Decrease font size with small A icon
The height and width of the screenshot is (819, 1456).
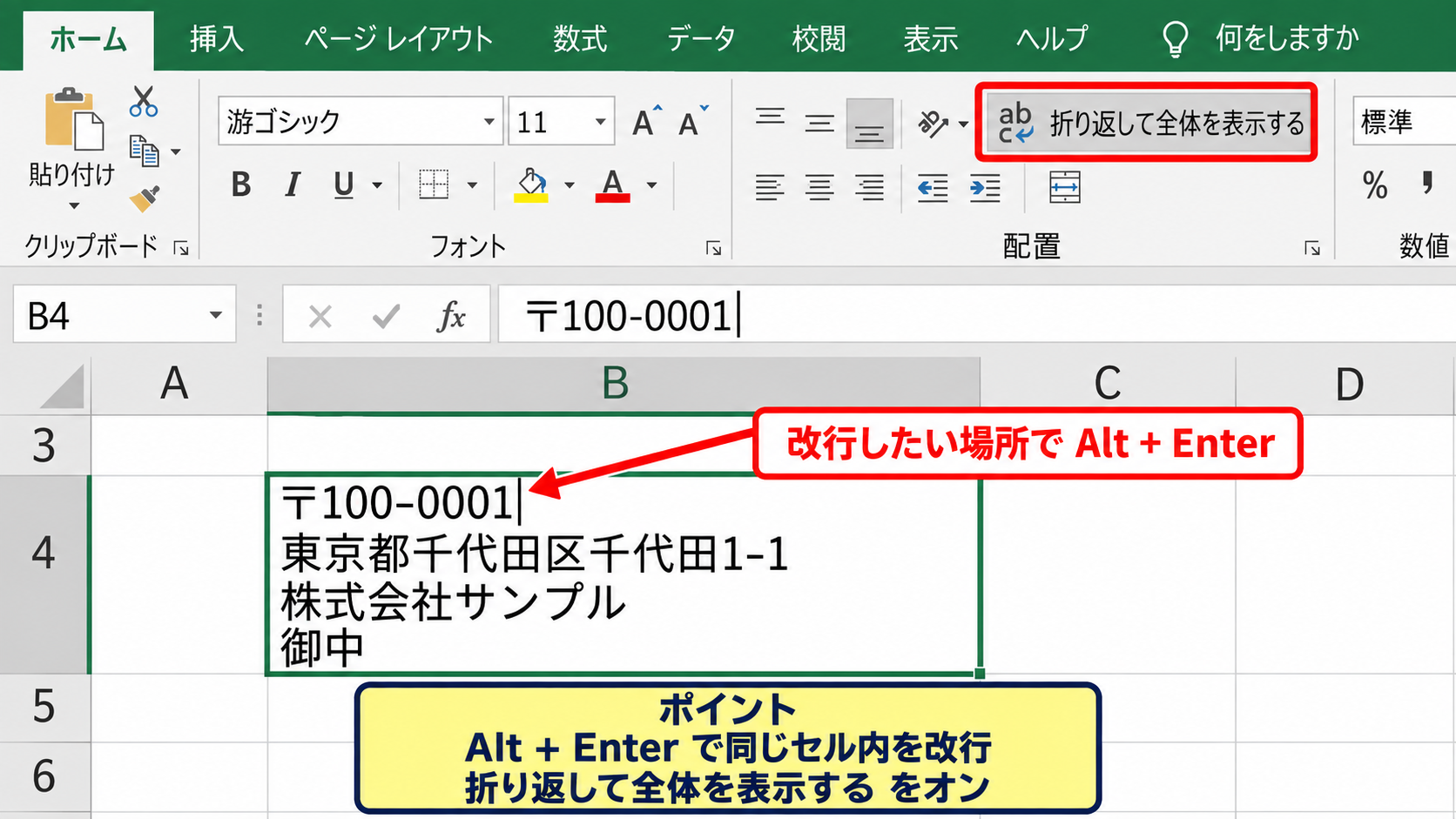tap(693, 121)
